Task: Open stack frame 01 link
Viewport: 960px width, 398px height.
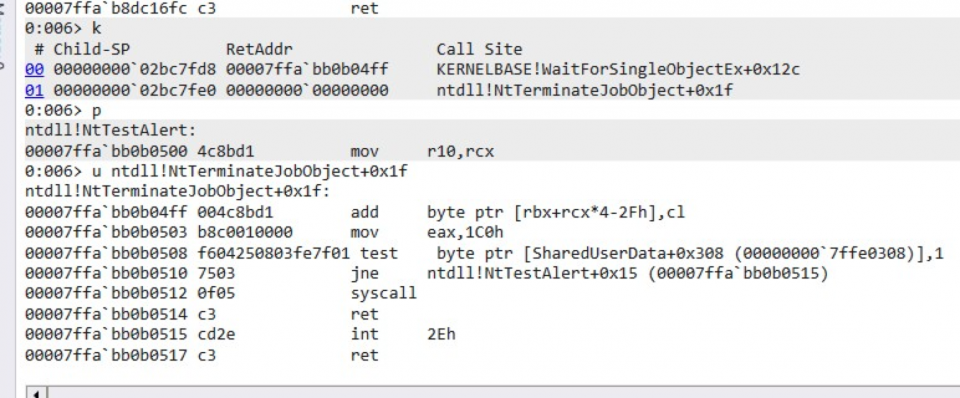Action: (34, 91)
